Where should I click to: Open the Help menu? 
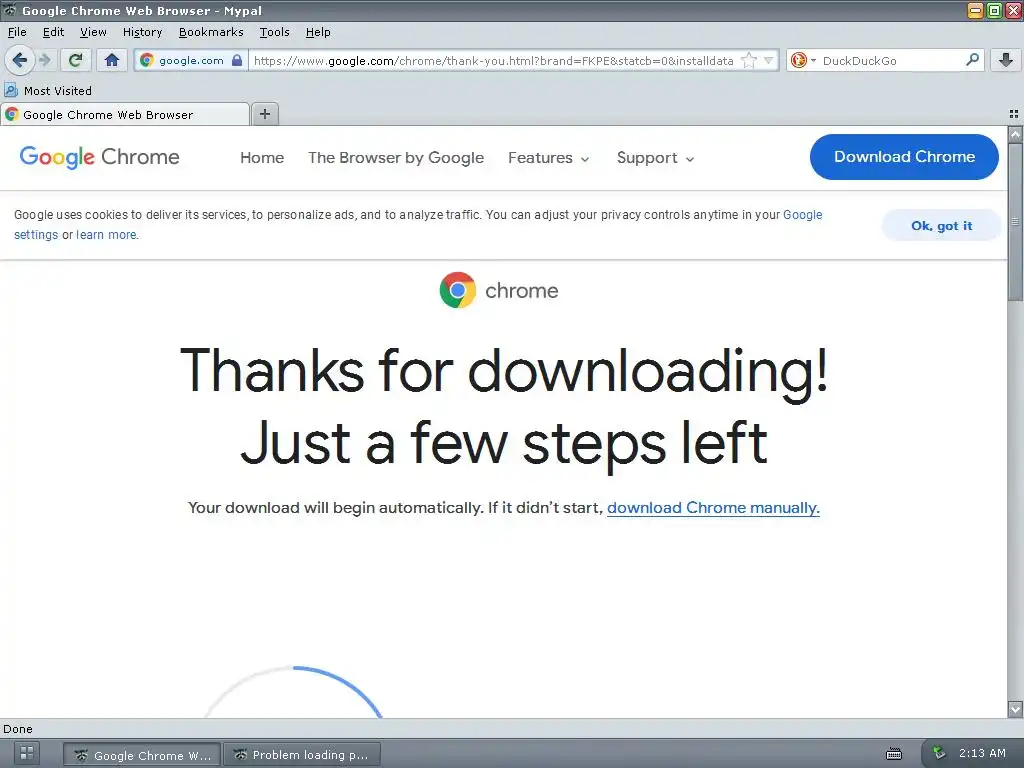point(318,32)
